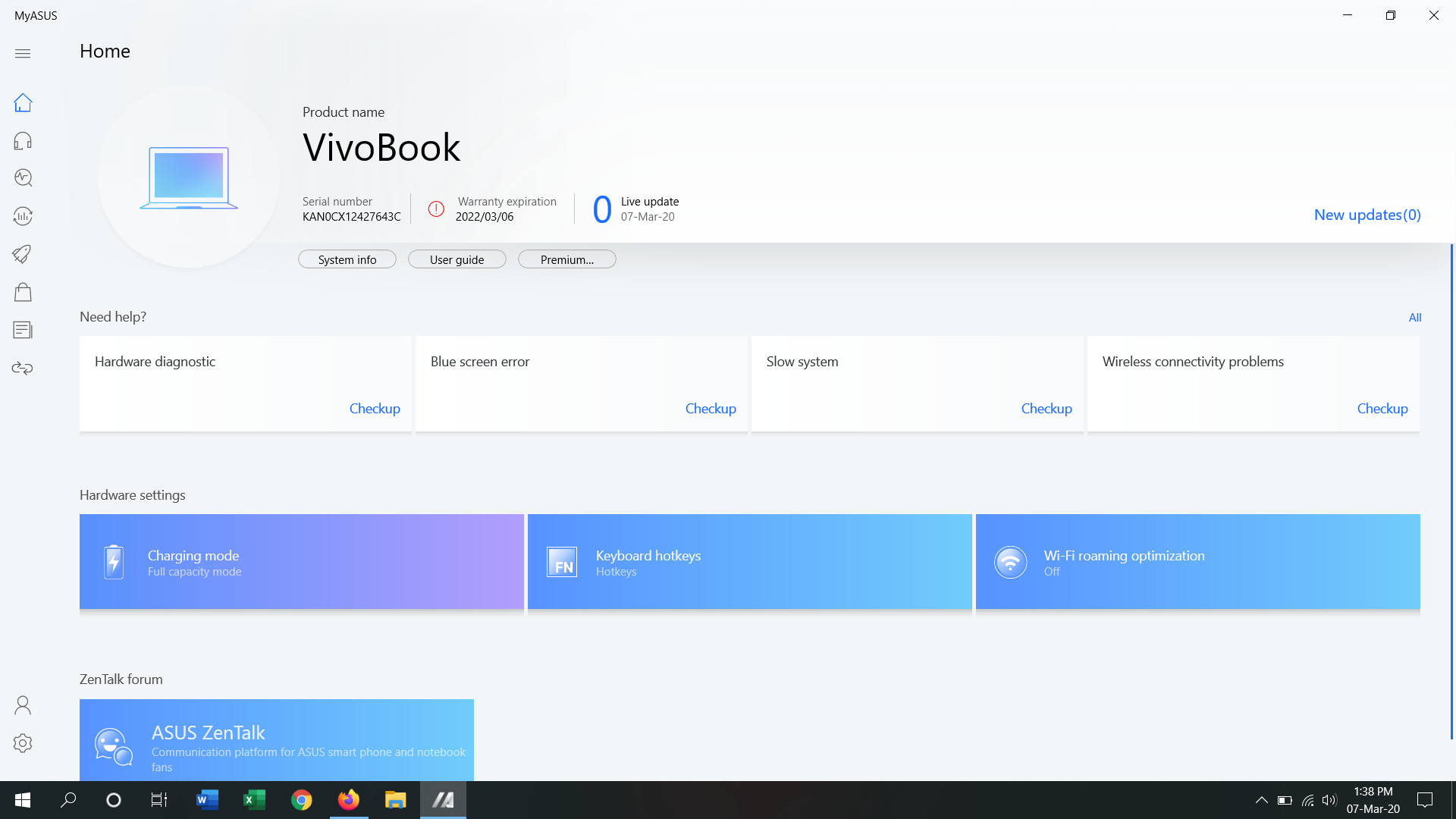The width and height of the screenshot is (1456, 819).
Task: Open Cortana circle on taskbar
Action: pos(114,800)
